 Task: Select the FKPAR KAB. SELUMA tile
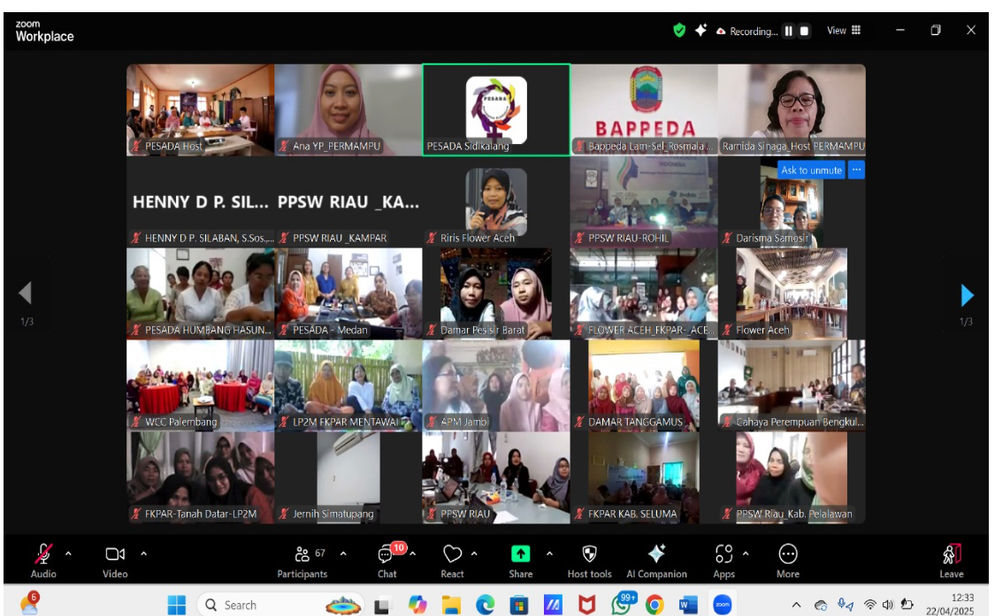point(644,478)
